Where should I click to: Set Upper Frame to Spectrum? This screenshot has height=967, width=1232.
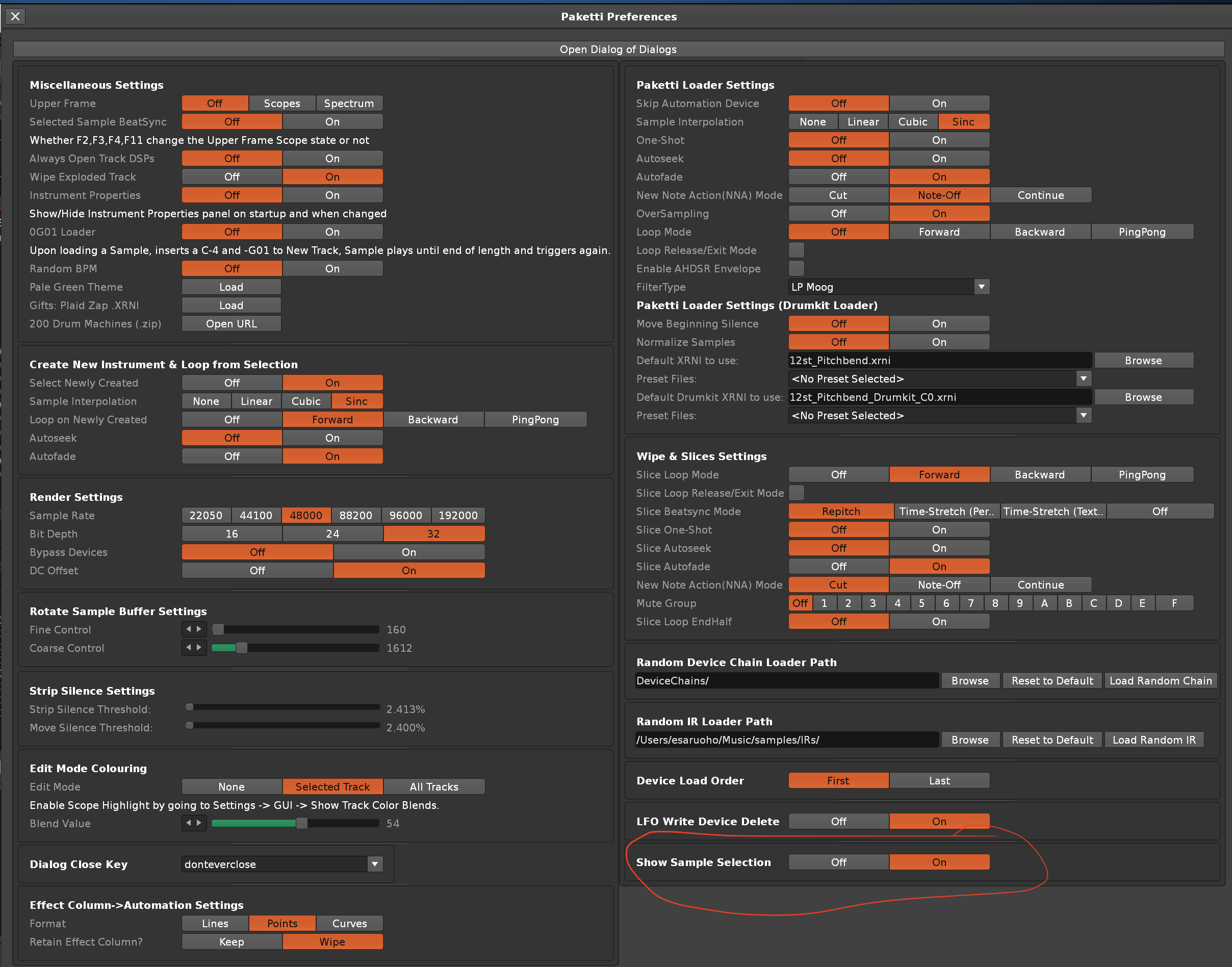(x=349, y=104)
